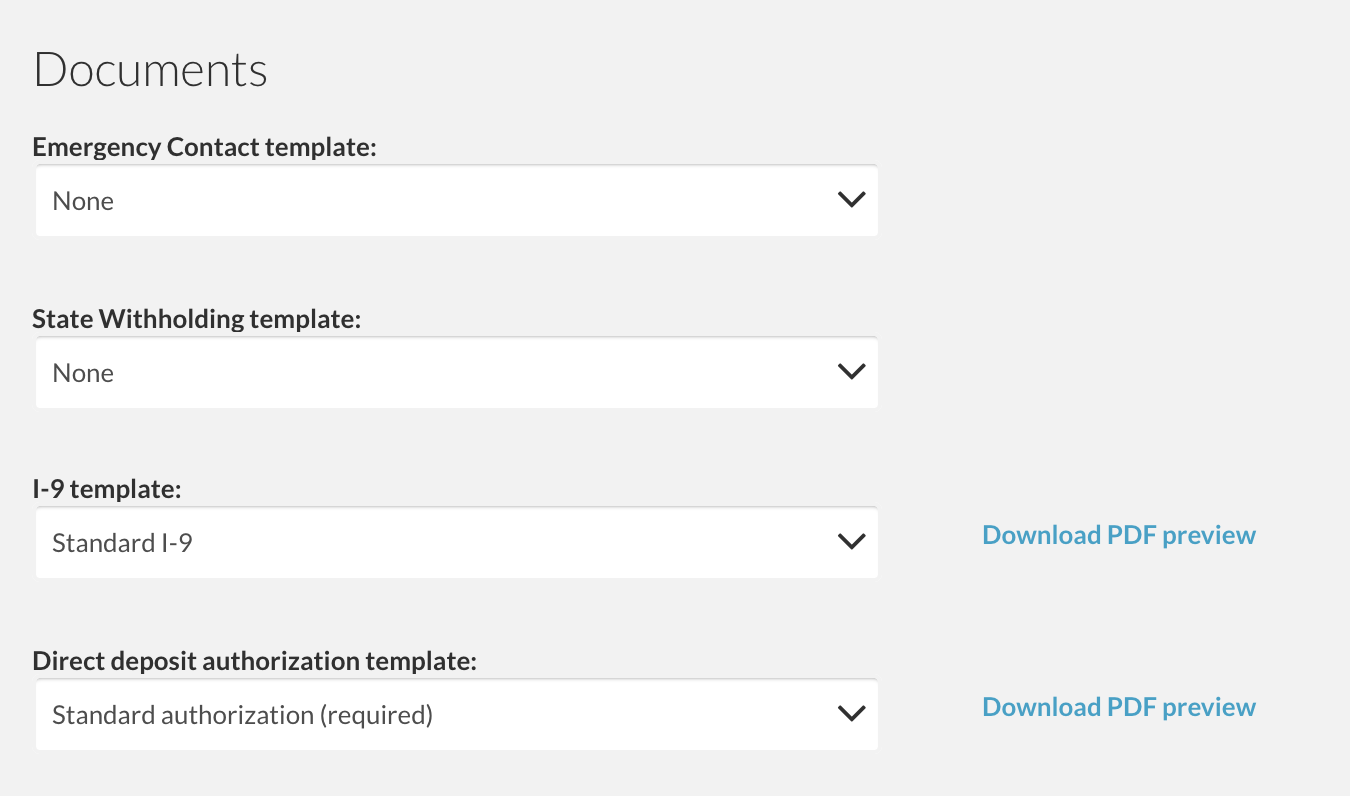Click the Documents section heading
This screenshot has height=796, width=1350.
click(x=151, y=70)
